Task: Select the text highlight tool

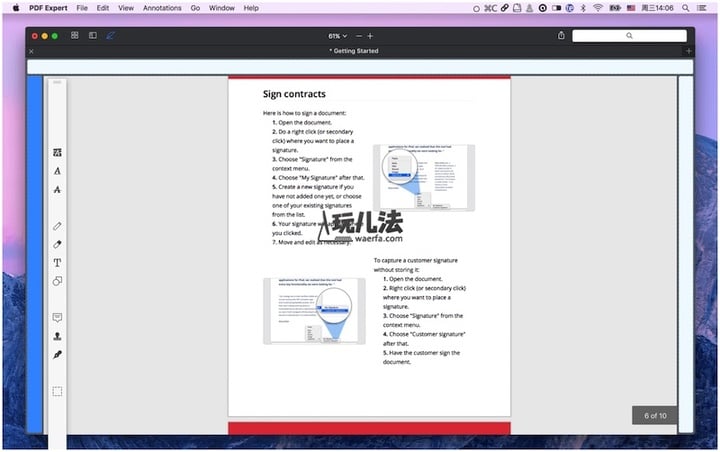Action: (x=57, y=153)
